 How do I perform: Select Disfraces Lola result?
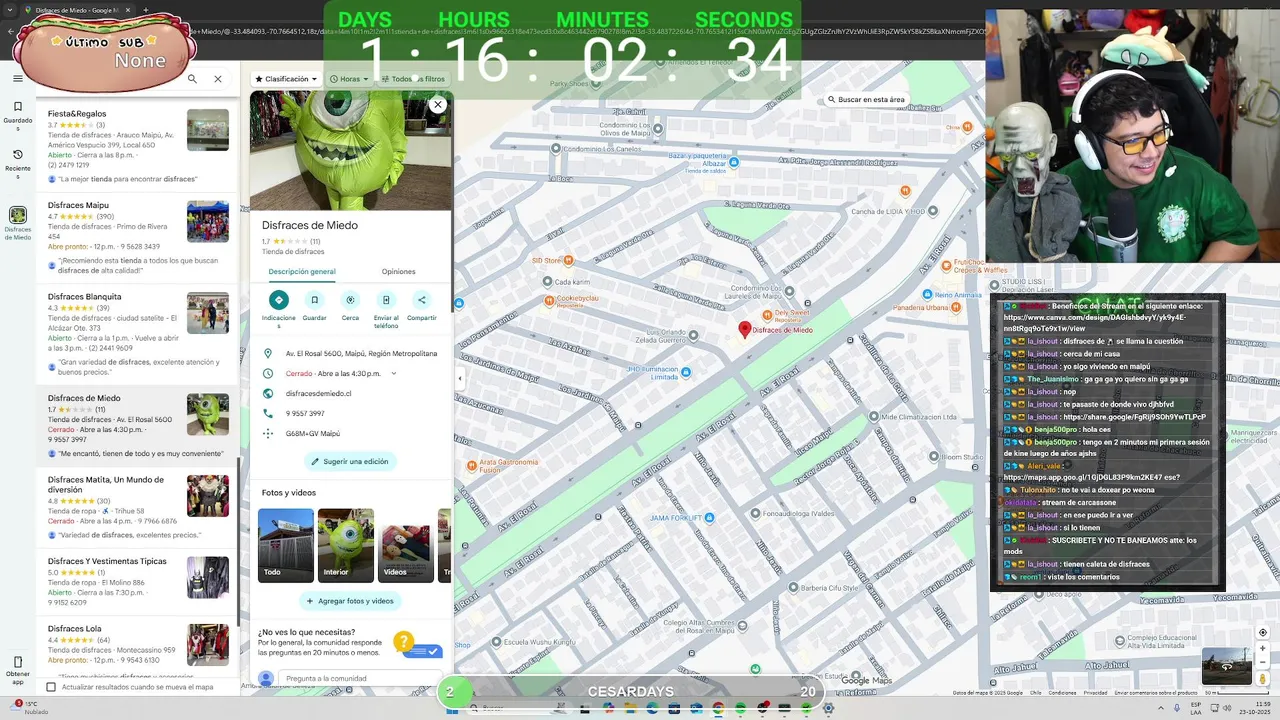pos(137,645)
